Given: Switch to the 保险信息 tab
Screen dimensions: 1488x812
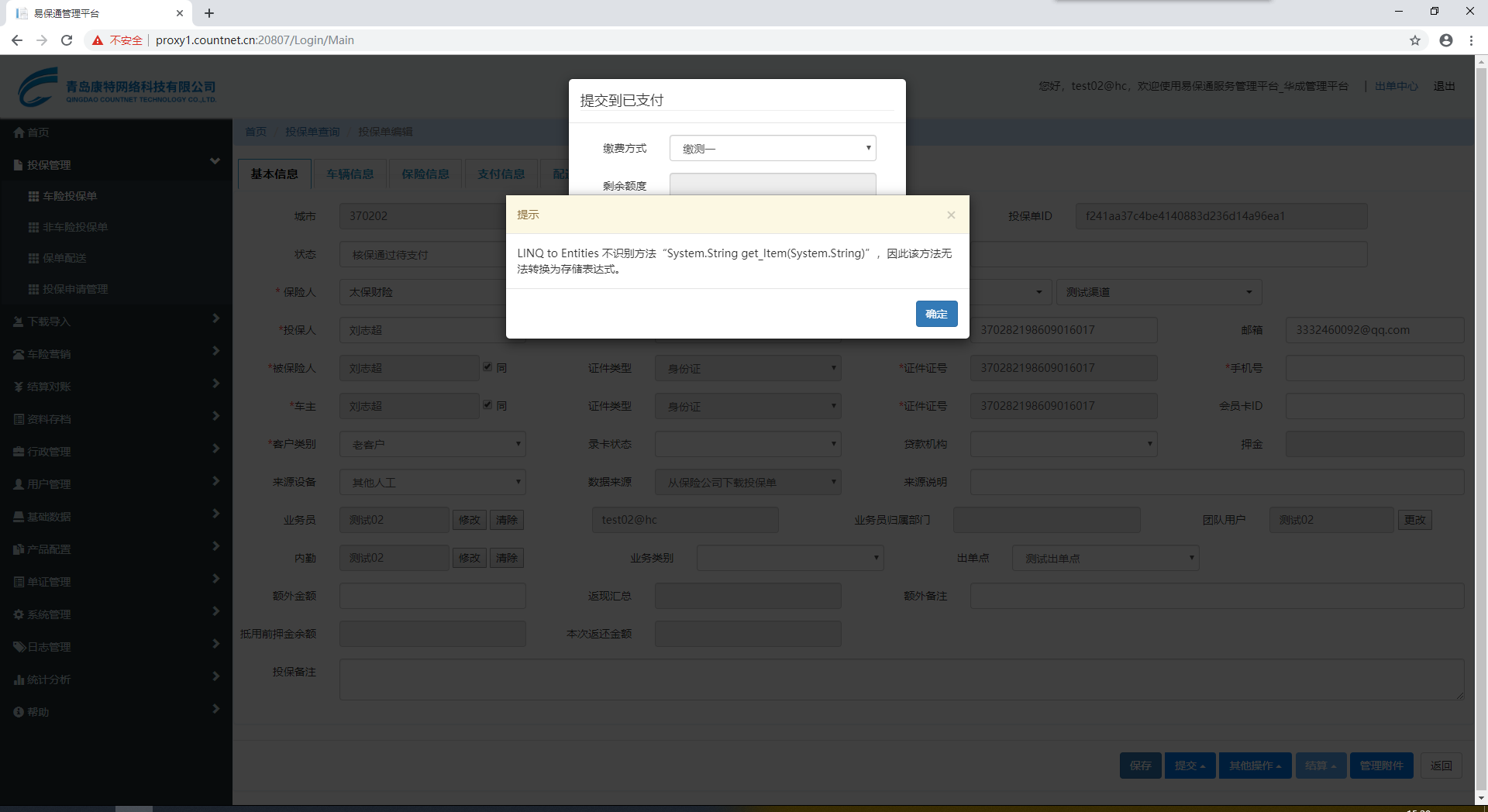Looking at the screenshot, I should (x=425, y=174).
